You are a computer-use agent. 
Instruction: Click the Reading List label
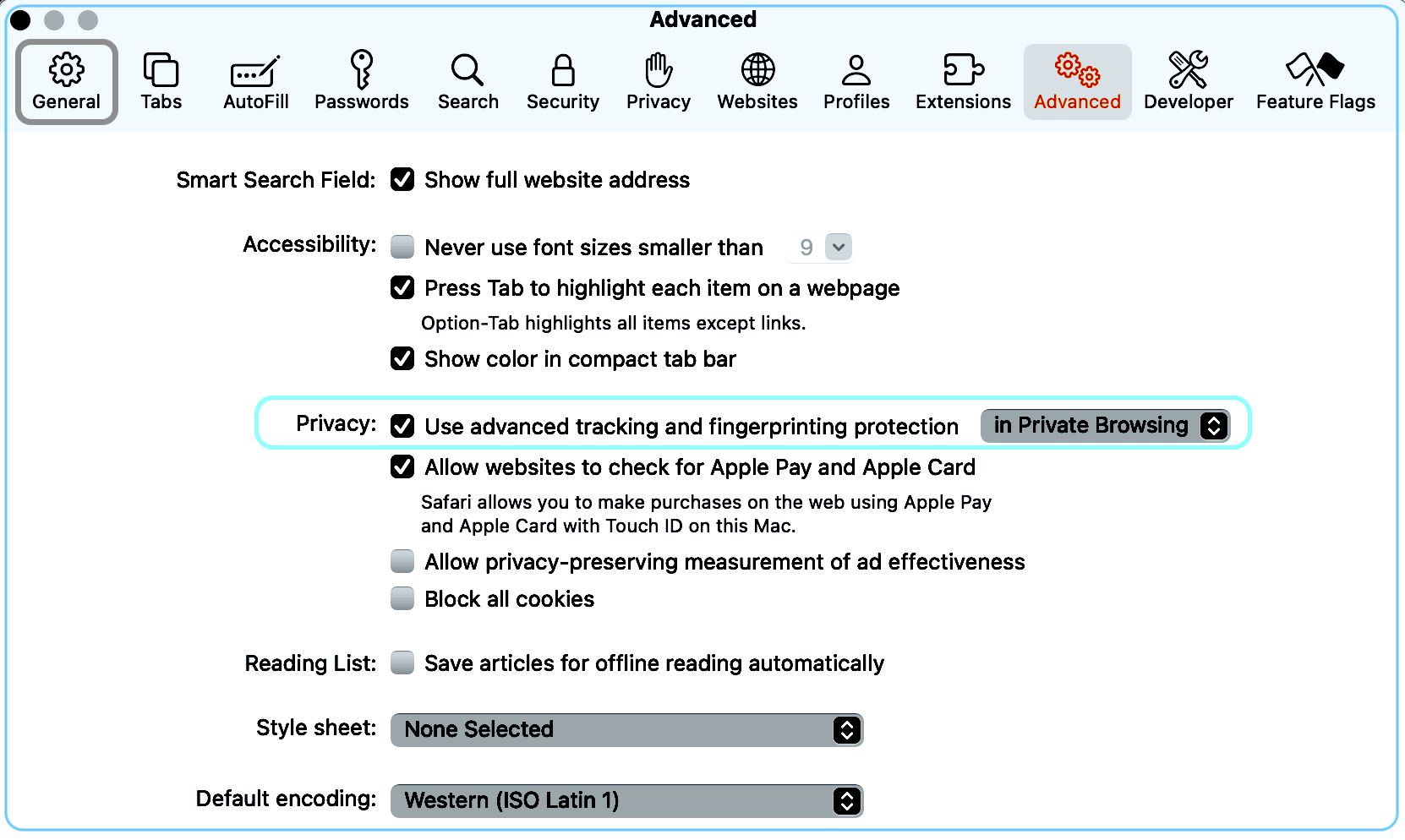310,663
